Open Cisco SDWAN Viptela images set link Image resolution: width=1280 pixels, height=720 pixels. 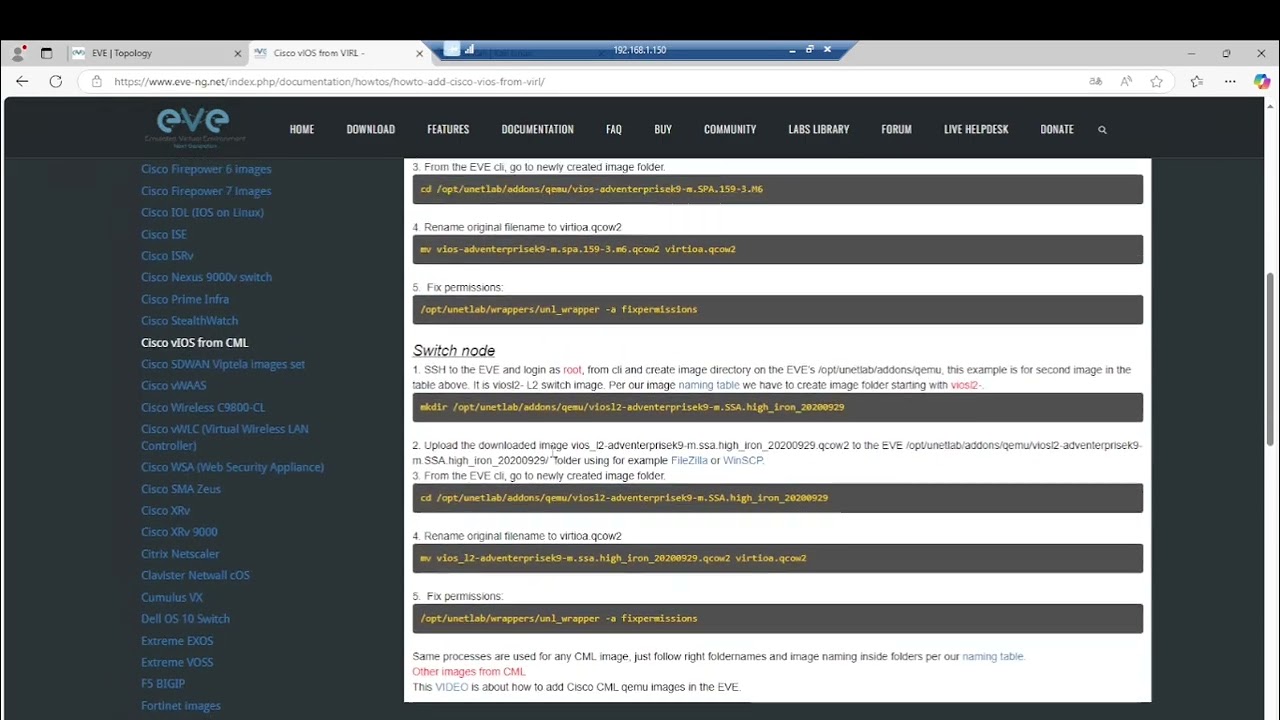[223, 364]
